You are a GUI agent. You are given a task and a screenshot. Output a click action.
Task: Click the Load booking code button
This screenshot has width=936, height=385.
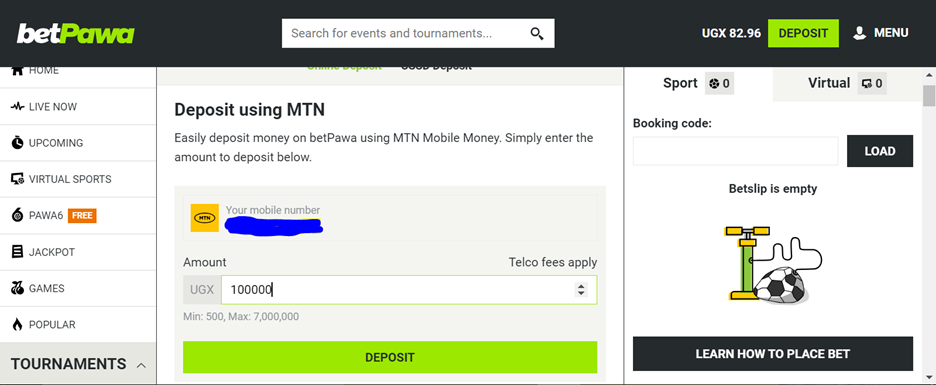coord(880,151)
